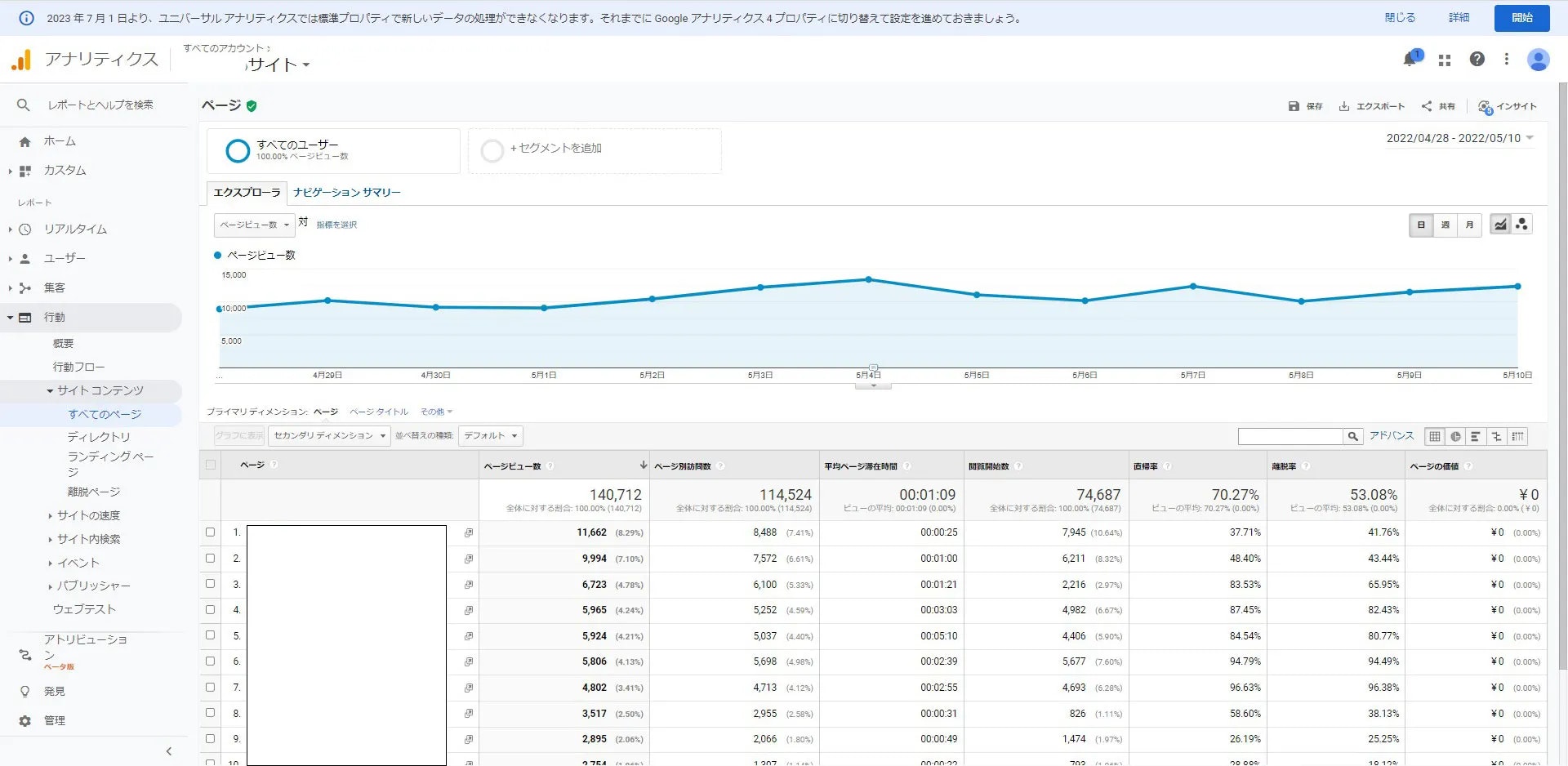Select 日 time granularity

[1421, 225]
